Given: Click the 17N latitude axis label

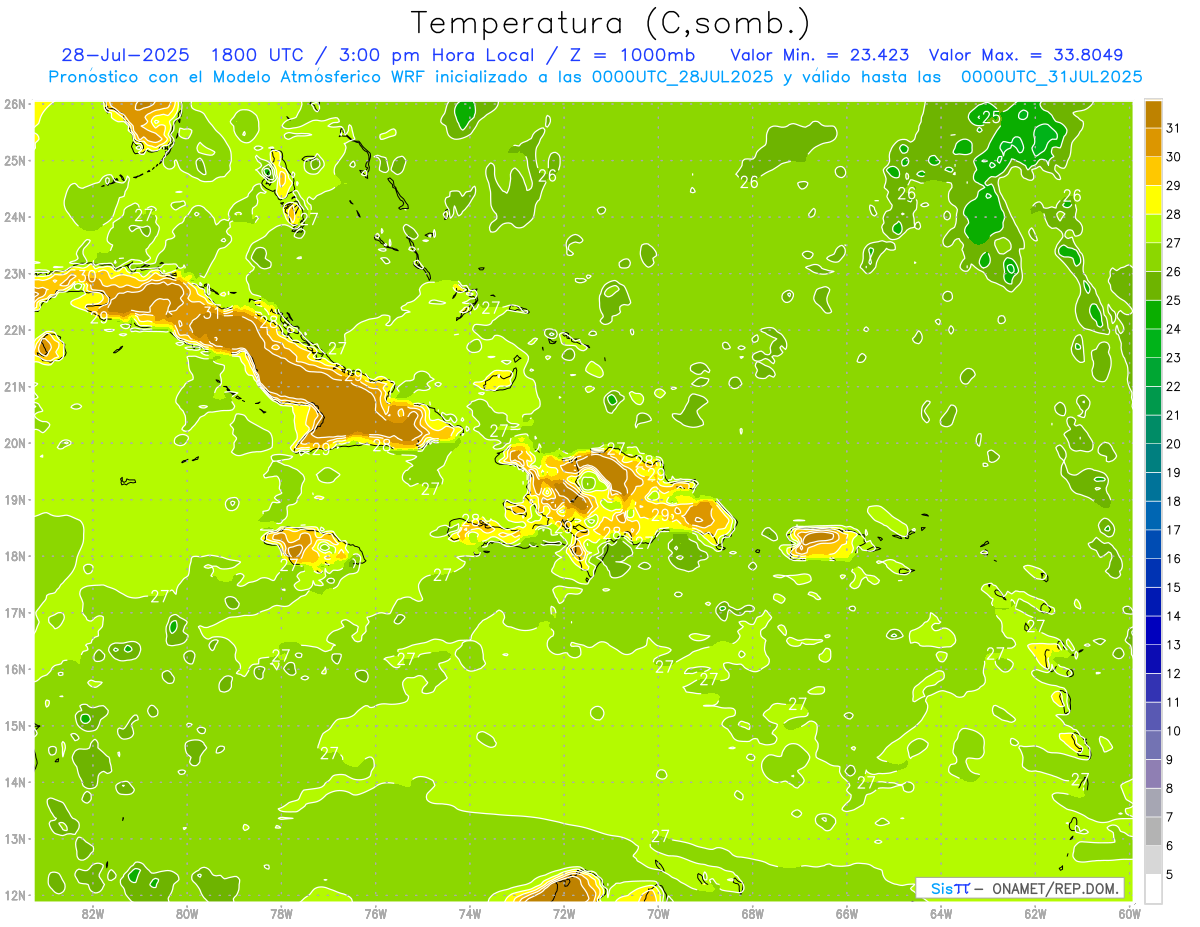Looking at the screenshot, I should tap(15, 612).
